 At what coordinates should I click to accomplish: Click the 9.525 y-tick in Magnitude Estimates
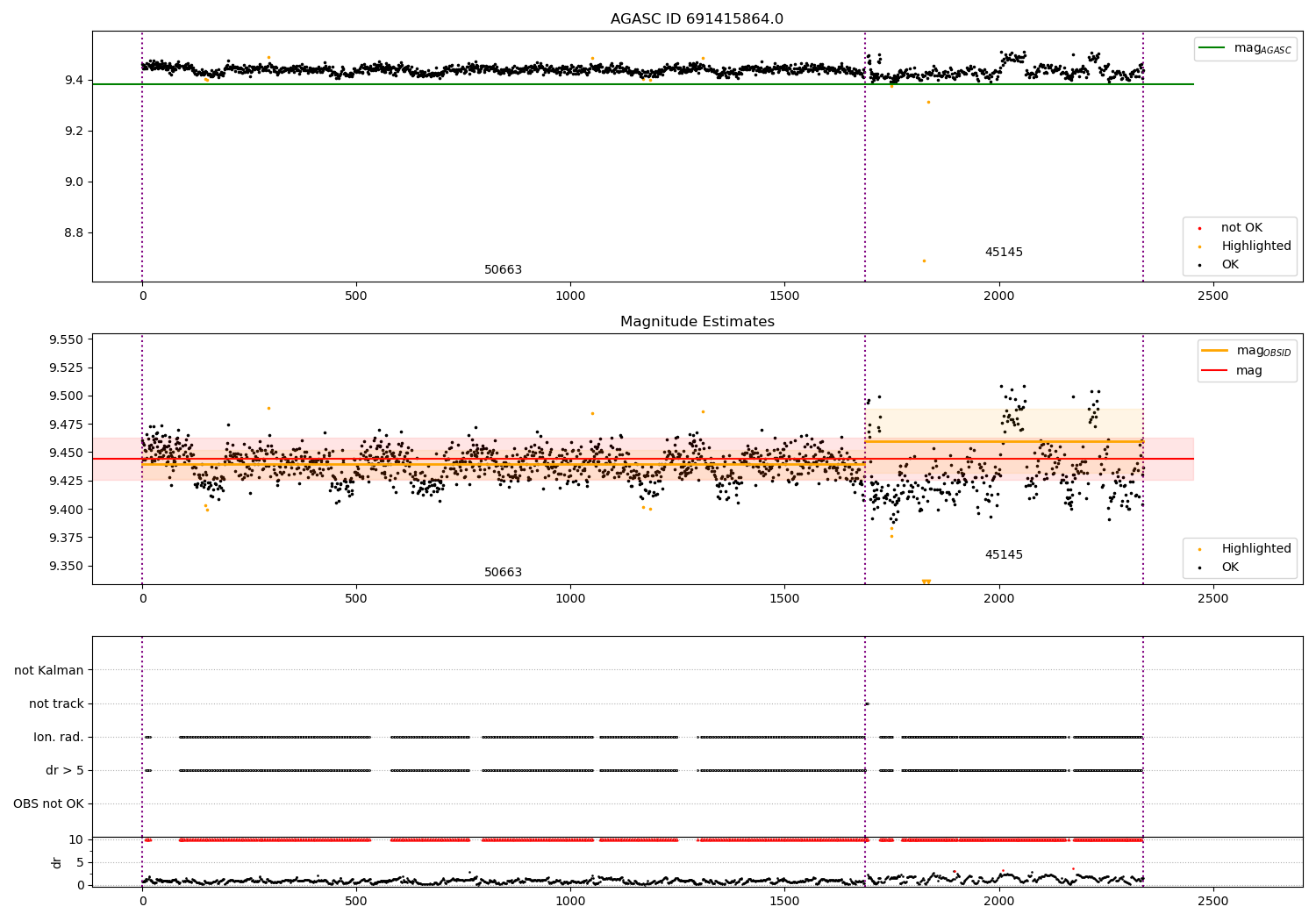pyautogui.click(x=66, y=368)
